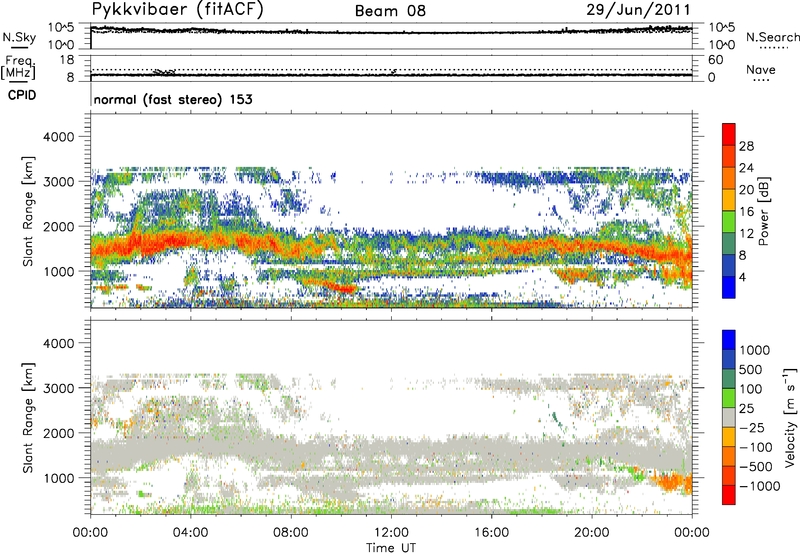Click the title 'Pykkvibaer (fitACF)'
This screenshot has height=554, width=800.
click(x=178, y=10)
